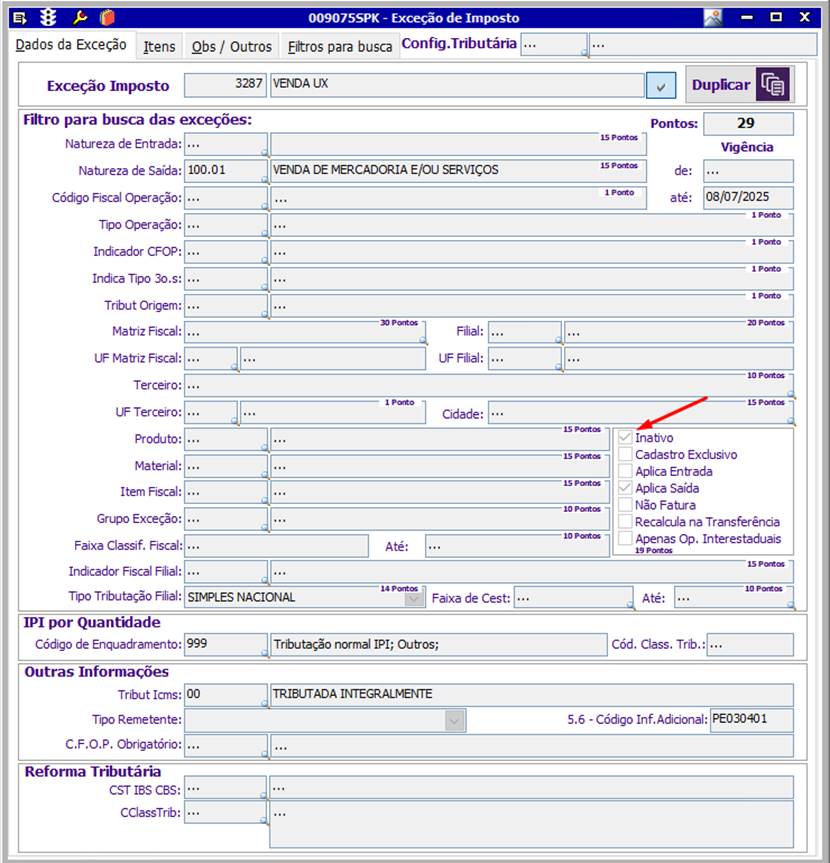
Task: Click Código Inf.Adicional field PE030401
Action: click(x=751, y=720)
